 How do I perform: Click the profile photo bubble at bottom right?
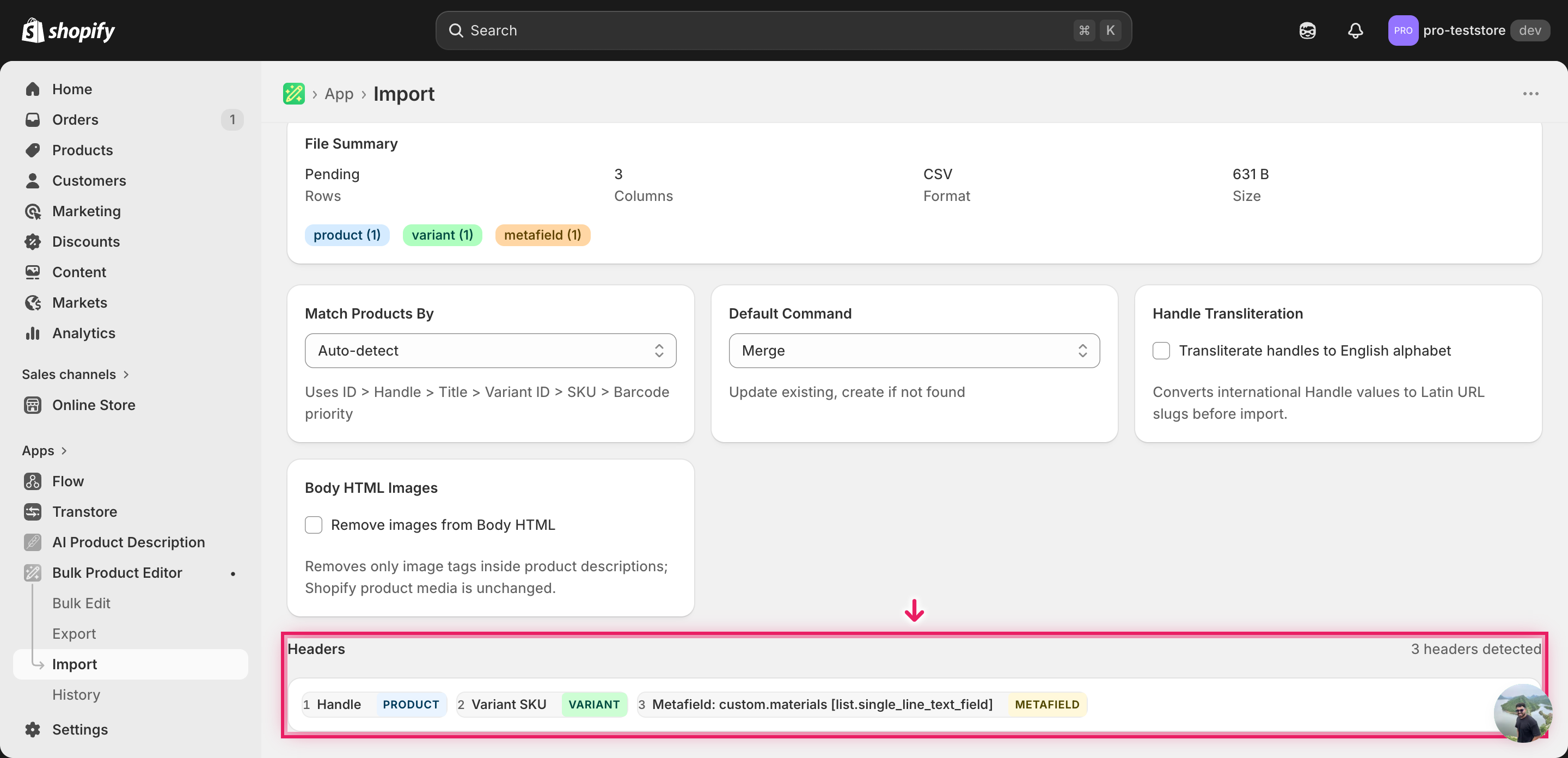point(1522,712)
